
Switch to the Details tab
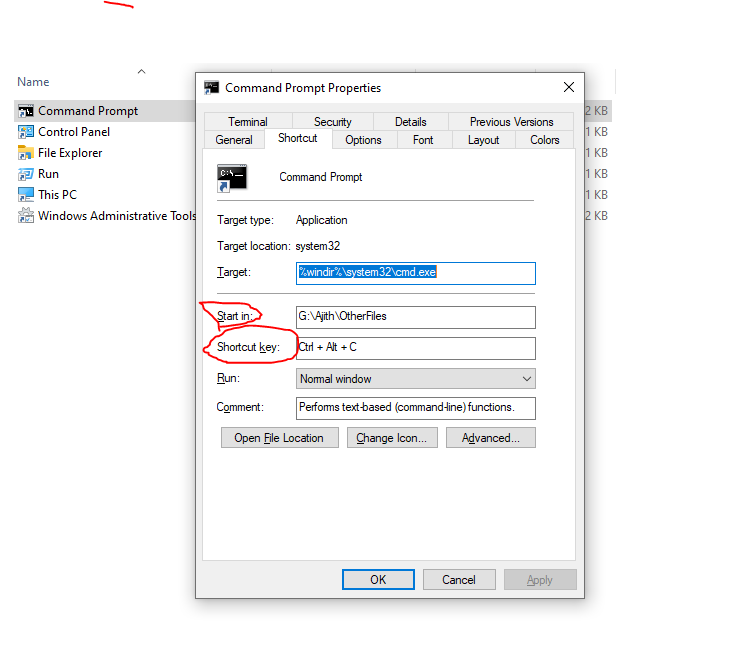[x=411, y=122]
